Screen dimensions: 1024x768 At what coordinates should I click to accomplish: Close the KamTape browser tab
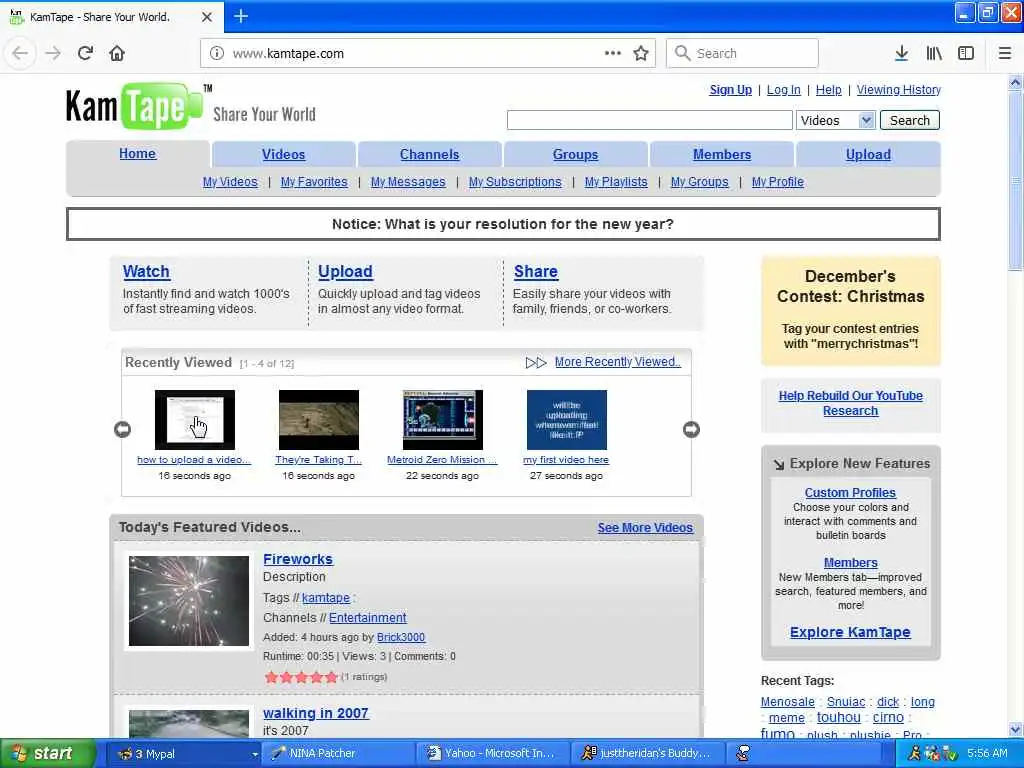click(207, 17)
